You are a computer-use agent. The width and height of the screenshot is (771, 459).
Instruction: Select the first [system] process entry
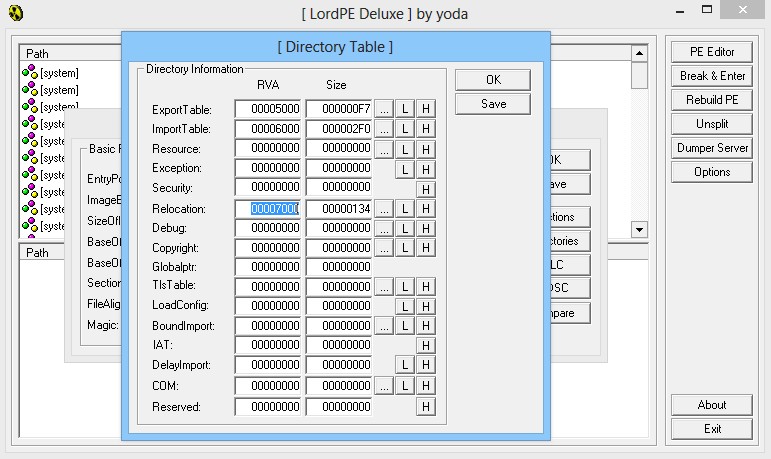[51, 73]
